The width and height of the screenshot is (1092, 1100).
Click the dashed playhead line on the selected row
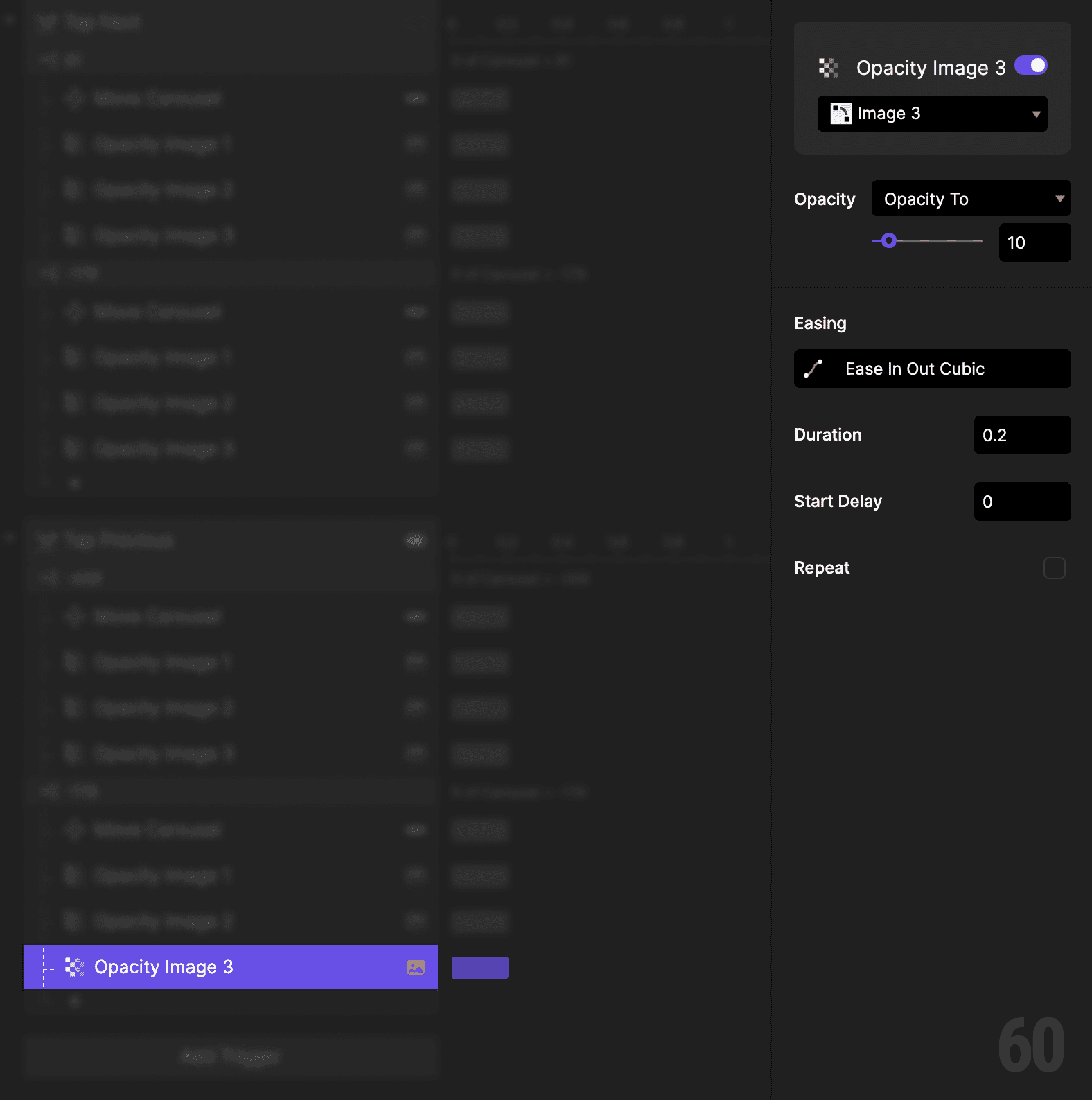tap(44, 967)
